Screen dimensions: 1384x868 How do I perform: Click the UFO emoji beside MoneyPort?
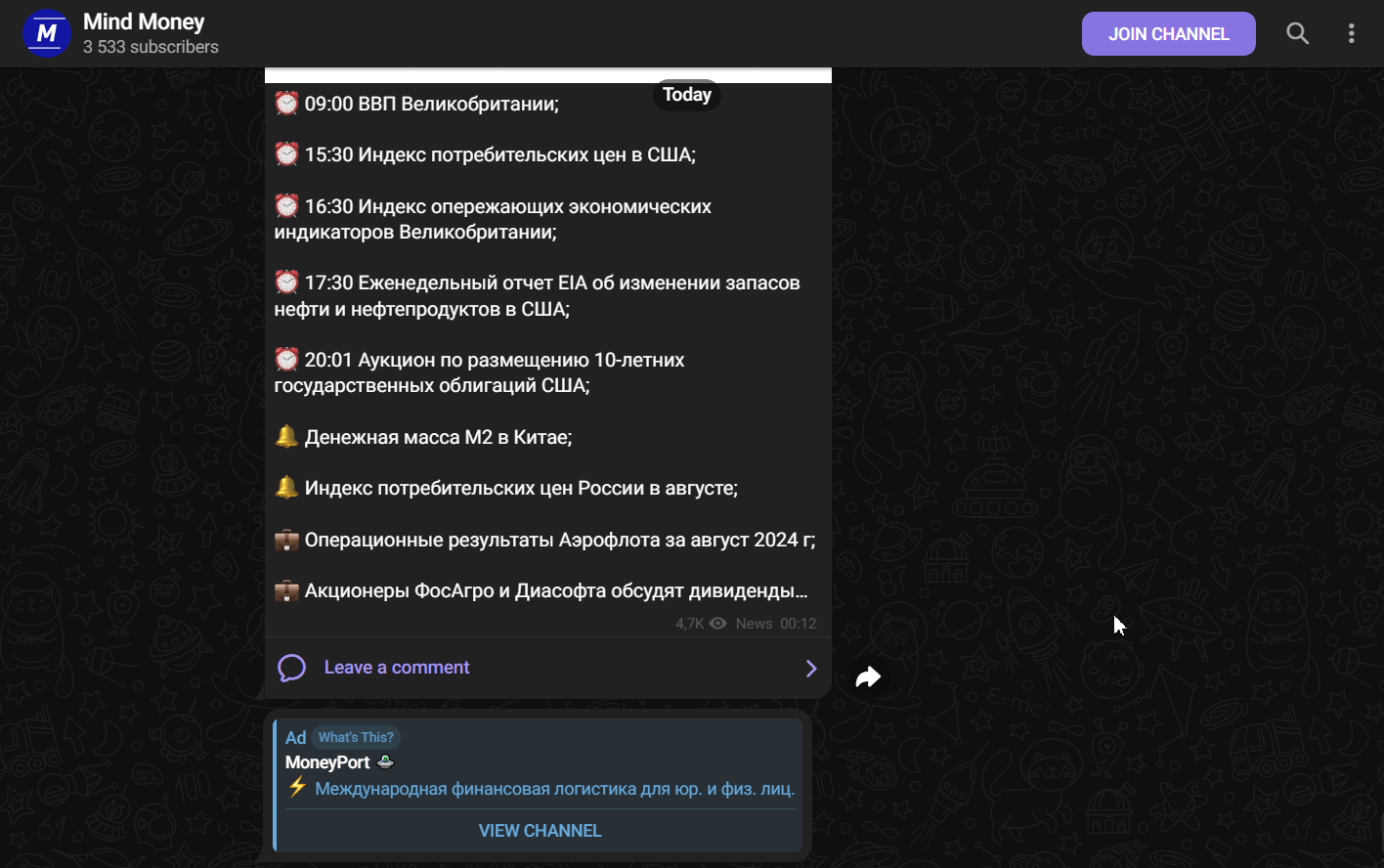click(x=385, y=761)
